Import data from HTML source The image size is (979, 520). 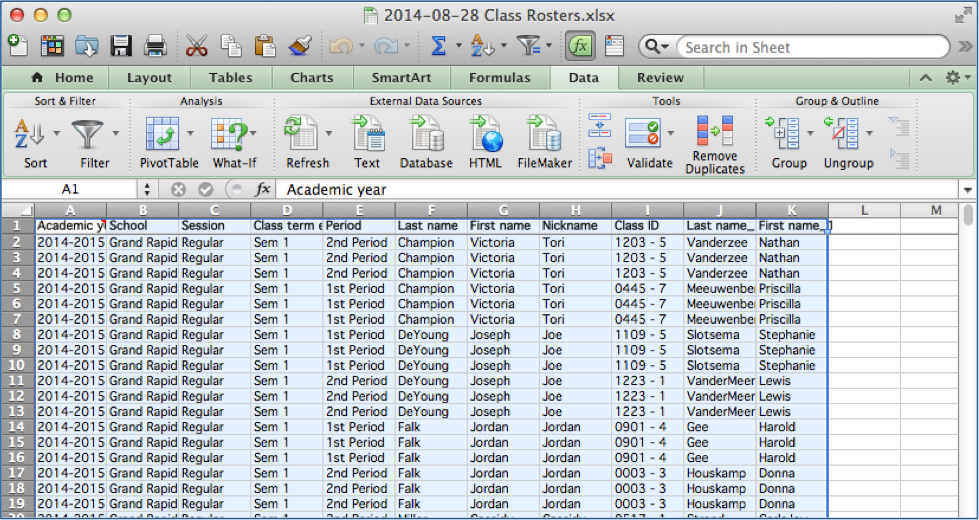click(x=485, y=133)
